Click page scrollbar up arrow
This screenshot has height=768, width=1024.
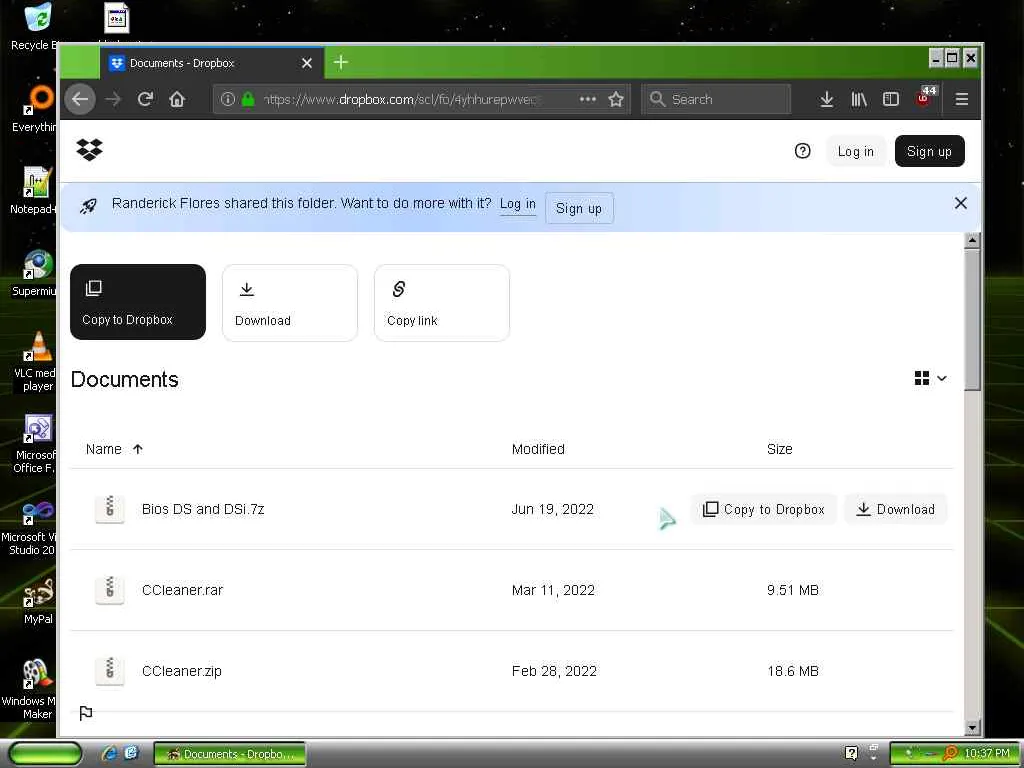click(972, 240)
